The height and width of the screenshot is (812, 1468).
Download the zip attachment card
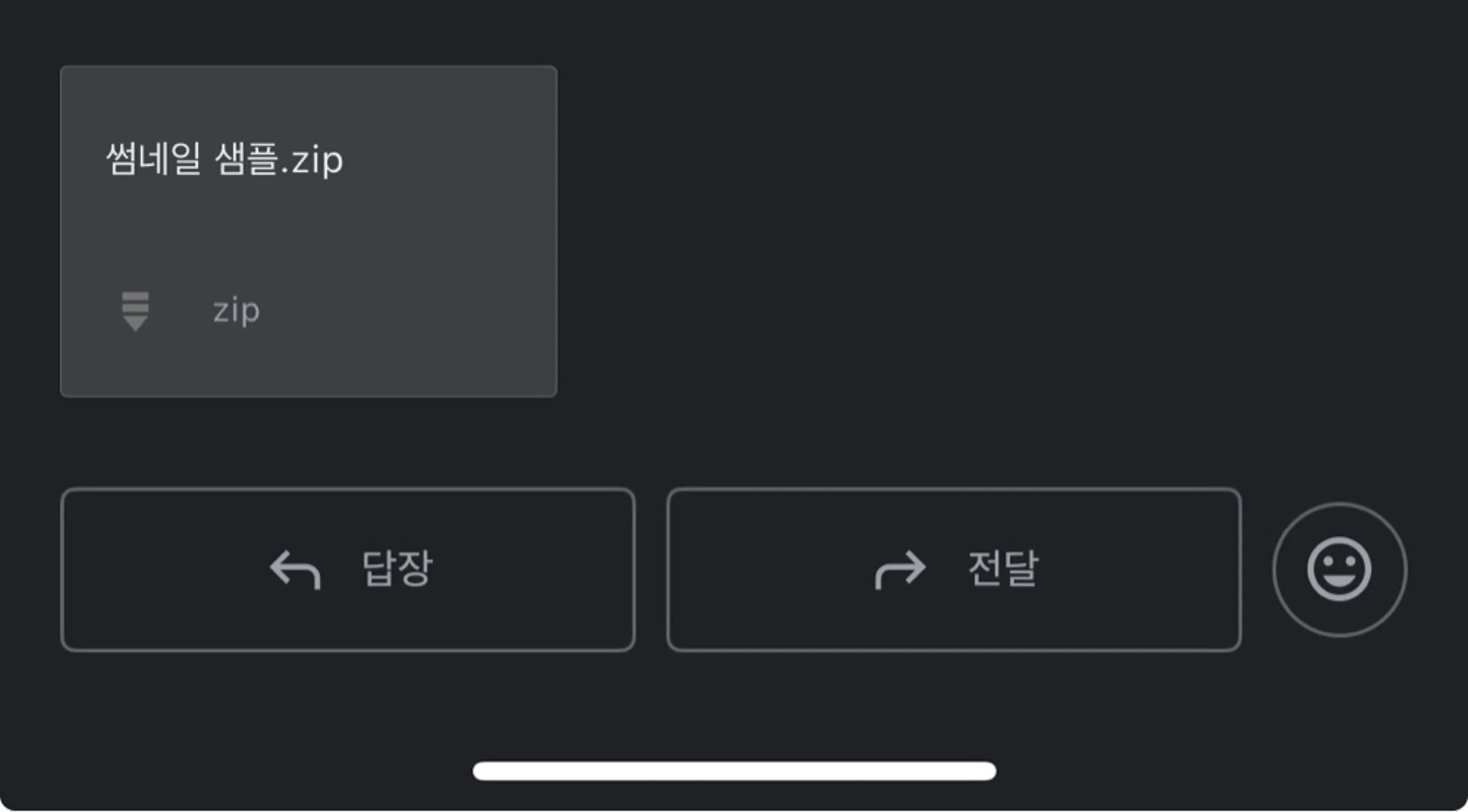coord(308,231)
